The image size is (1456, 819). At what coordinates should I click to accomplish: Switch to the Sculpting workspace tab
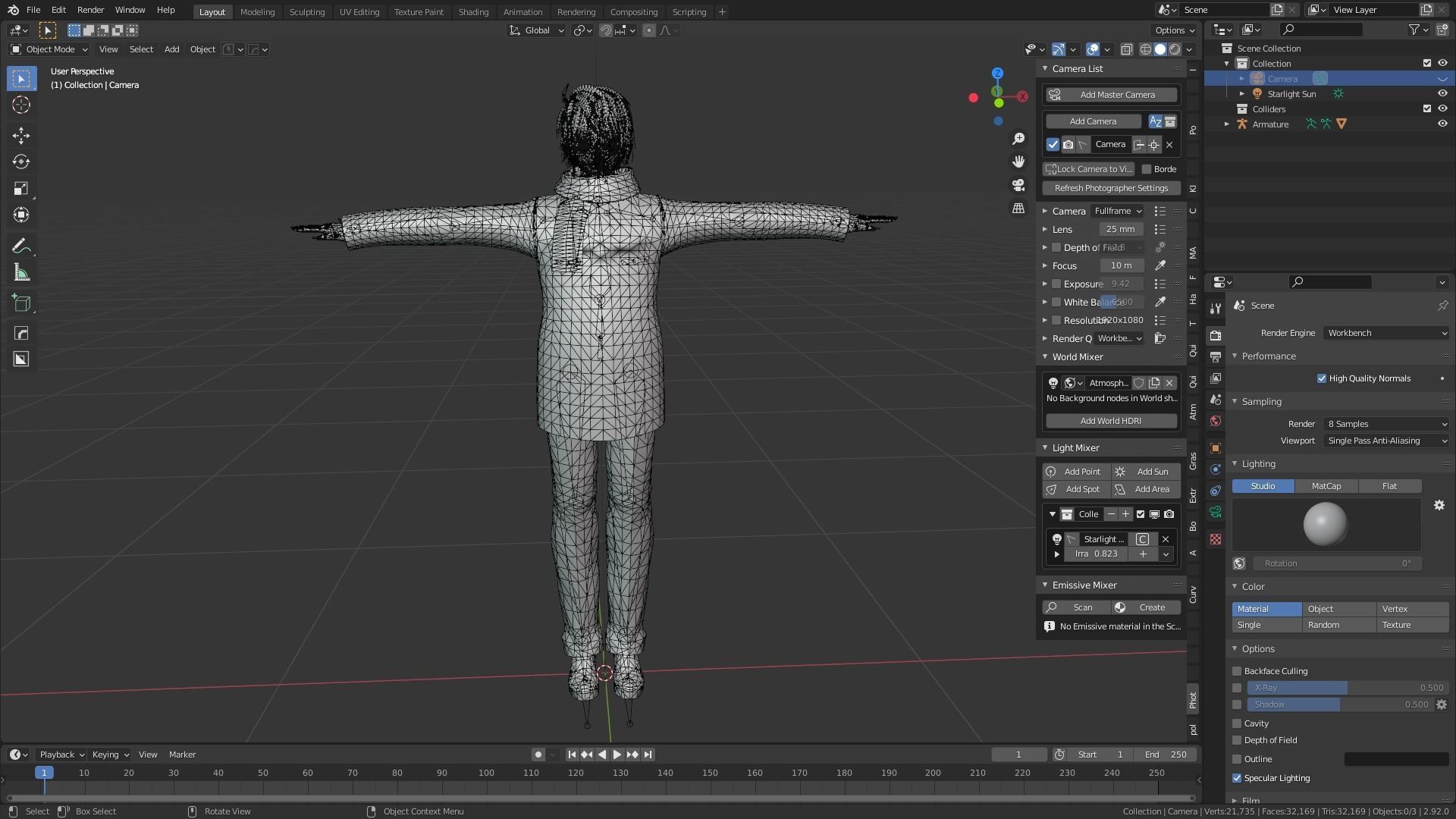click(x=306, y=11)
